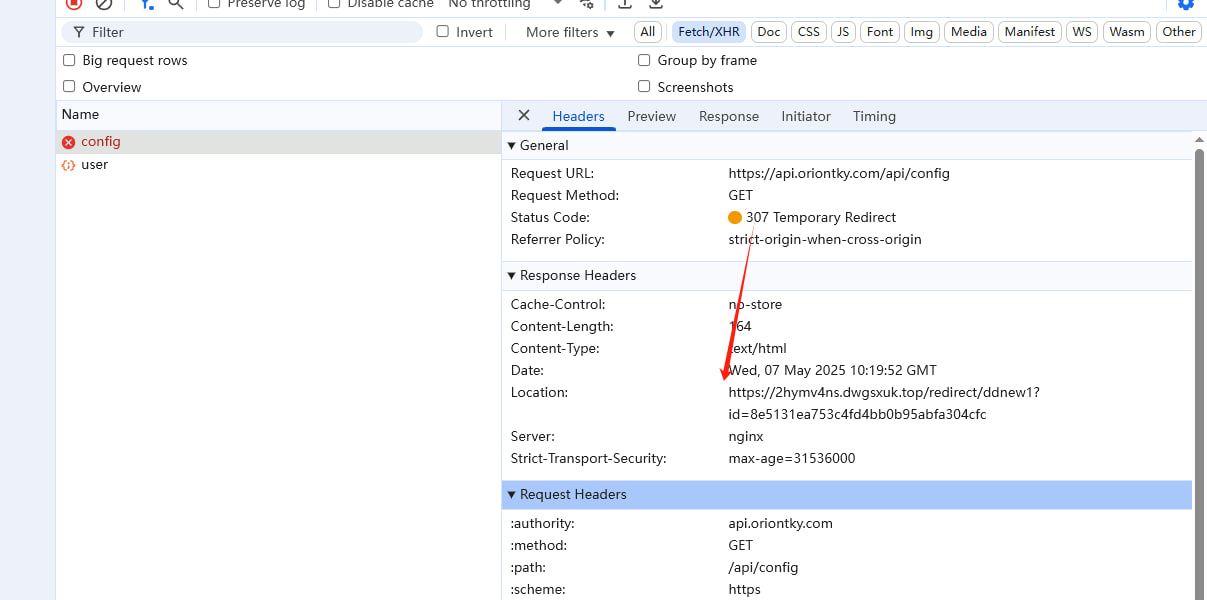Click the export HAR download icon
1207x600 pixels.
click(656, 4)
